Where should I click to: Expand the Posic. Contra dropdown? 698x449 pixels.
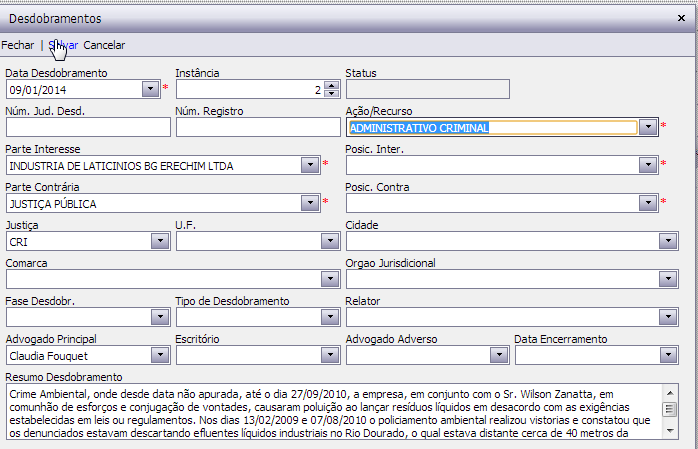648,203
